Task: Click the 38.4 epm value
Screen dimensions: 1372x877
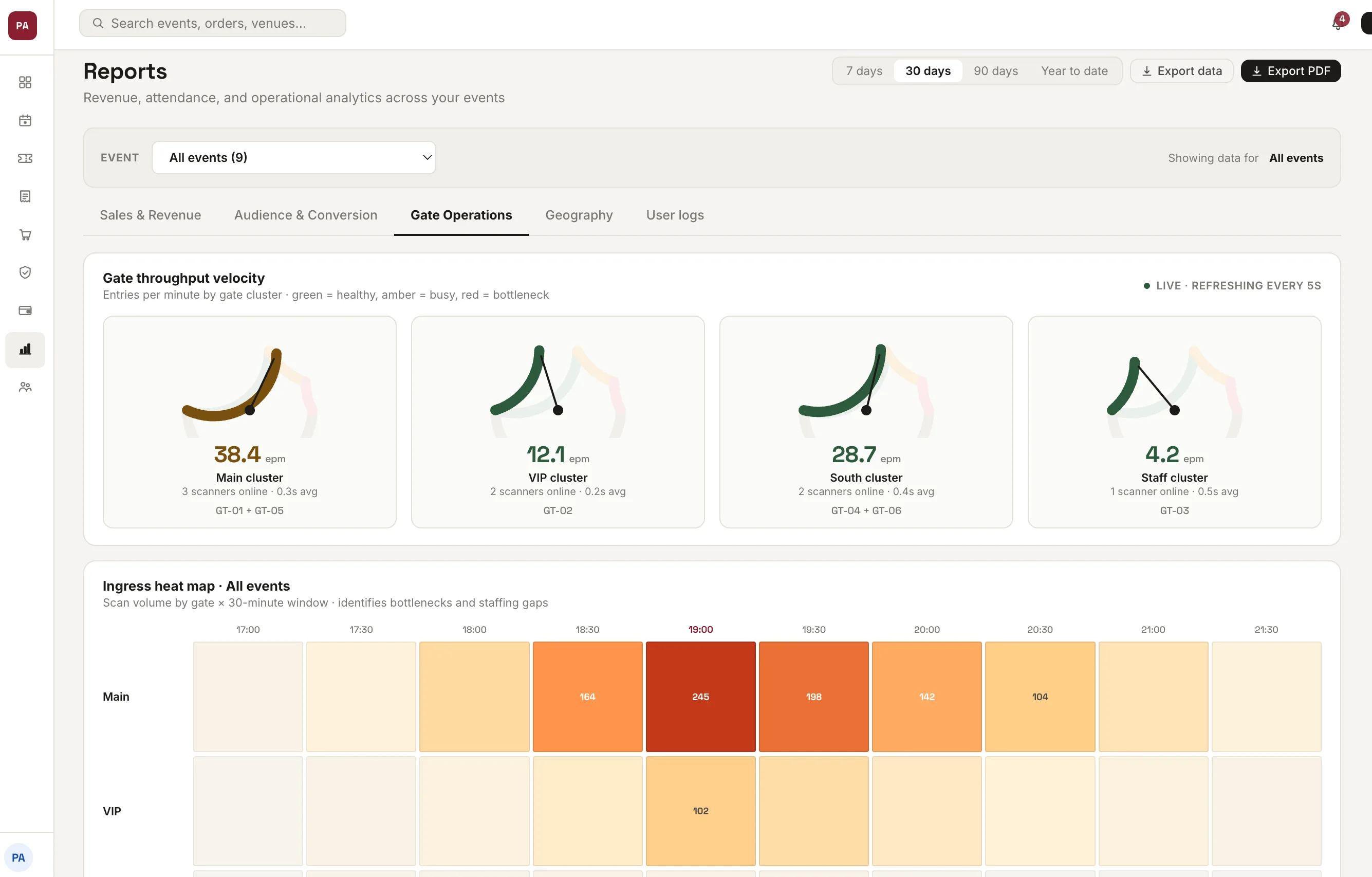Action: 250,454
